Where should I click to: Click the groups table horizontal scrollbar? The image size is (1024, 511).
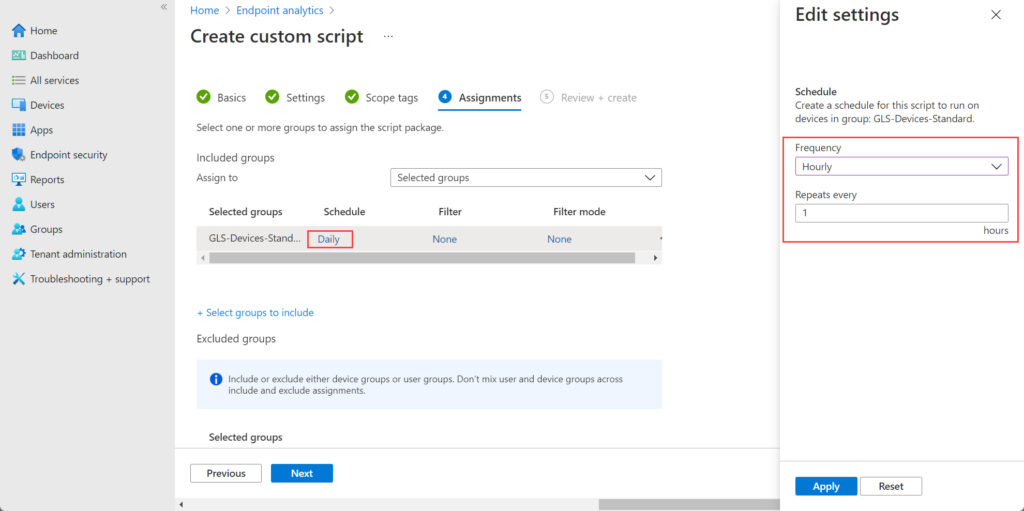coord(422,258)
